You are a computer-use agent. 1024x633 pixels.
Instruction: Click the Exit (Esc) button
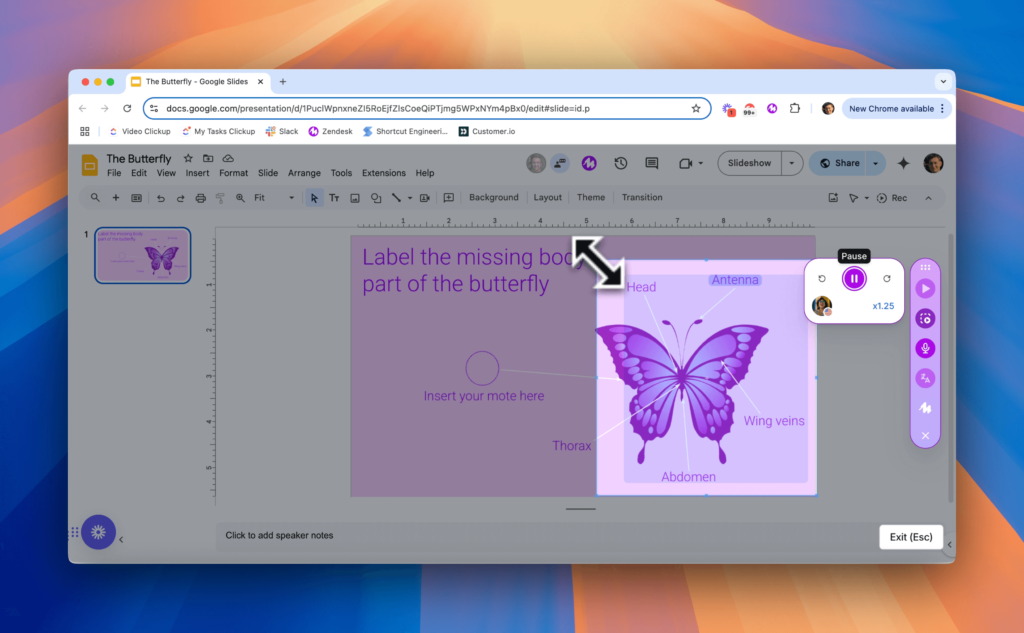tap(910, 537)
